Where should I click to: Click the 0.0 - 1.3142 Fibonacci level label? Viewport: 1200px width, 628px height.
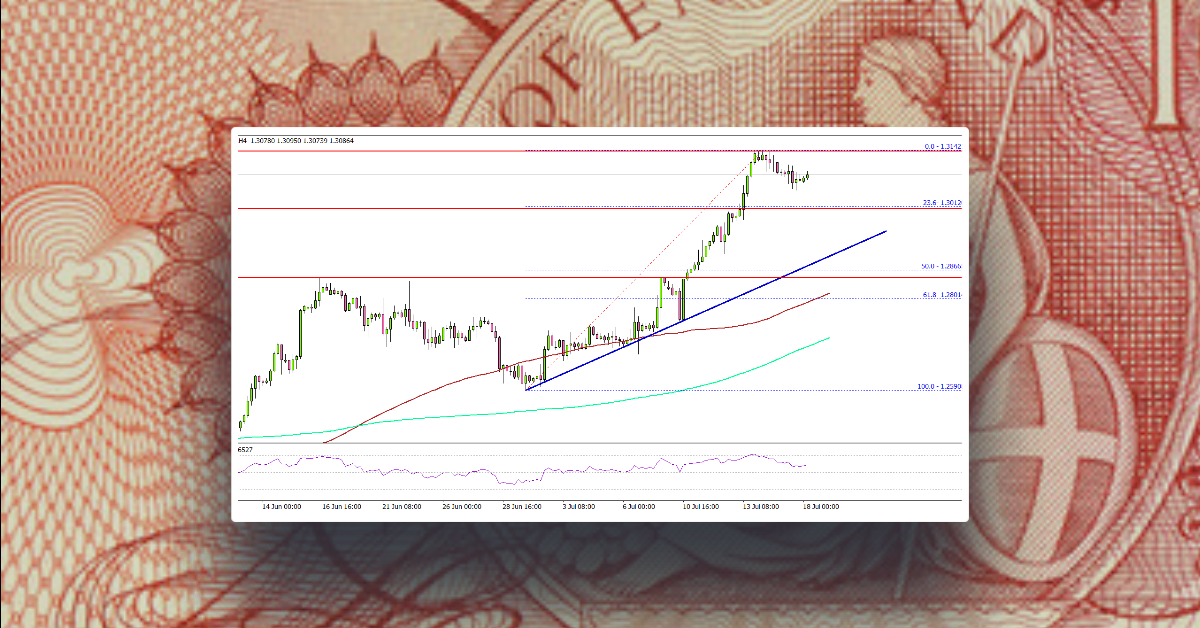(x=943, y=146)
